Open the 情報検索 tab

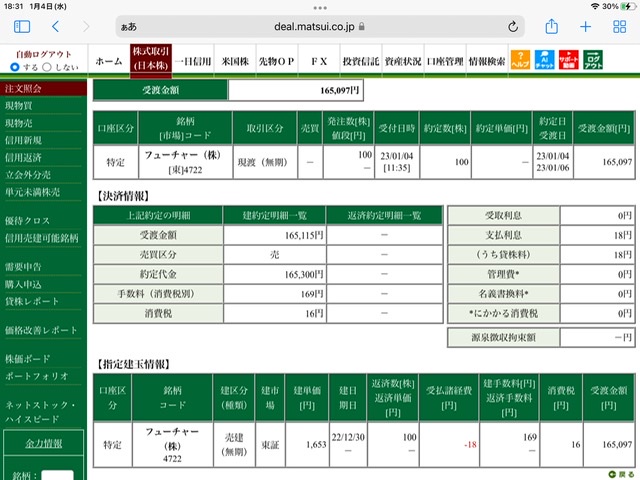click(487, 61)
